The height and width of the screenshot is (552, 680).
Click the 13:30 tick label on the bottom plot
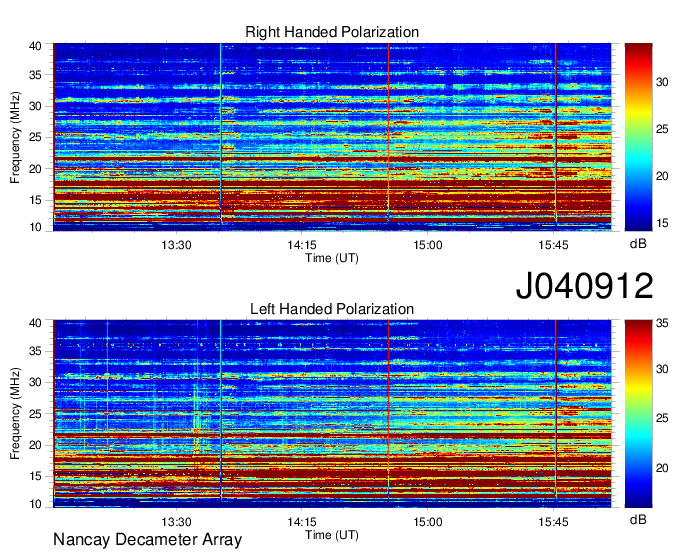(176, 522)
